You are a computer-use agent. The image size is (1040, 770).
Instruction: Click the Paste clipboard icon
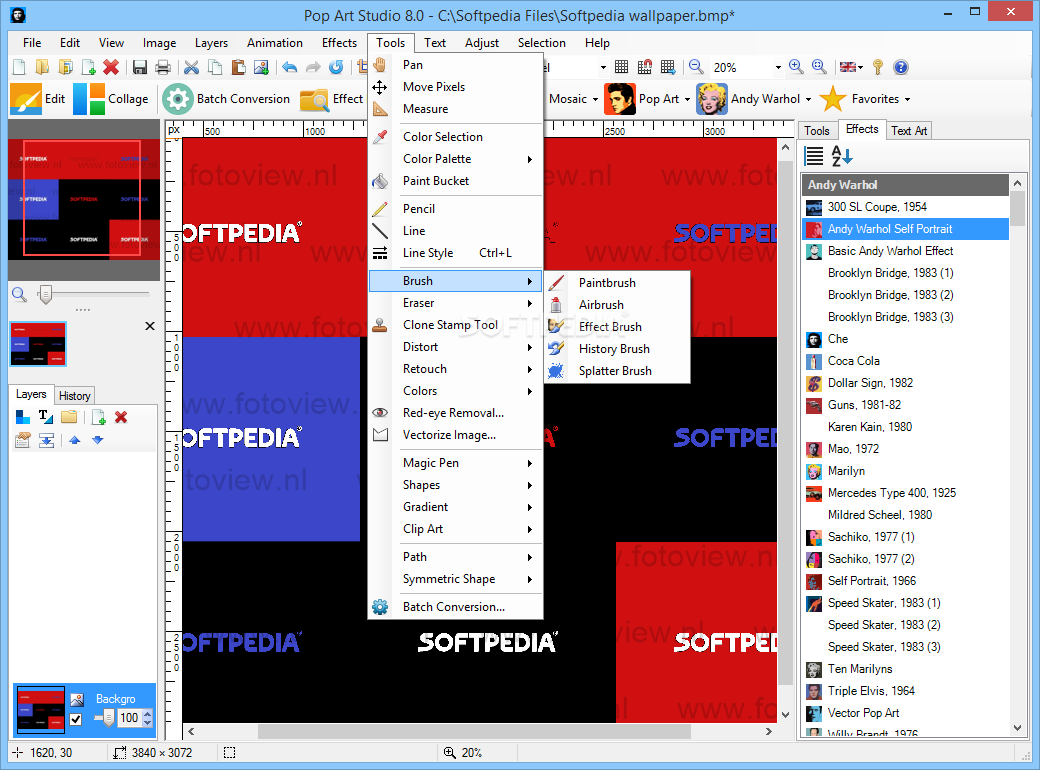pyautogui.click(x=238, y=67)
